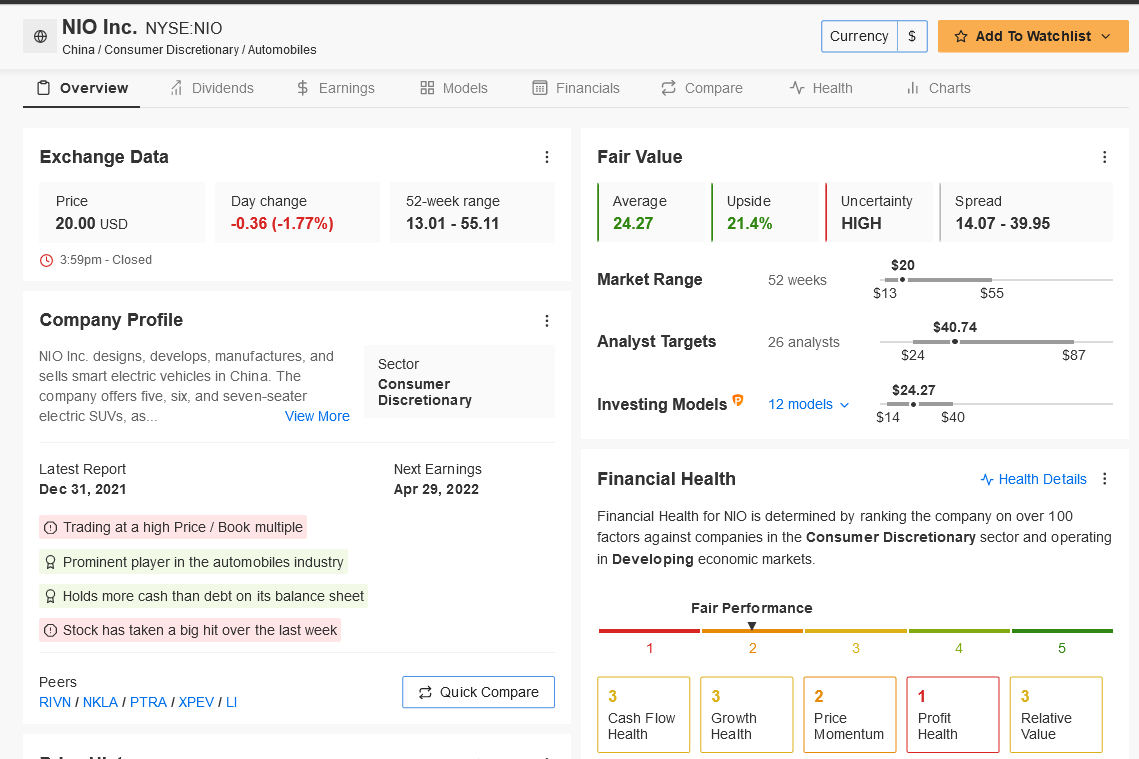Screen dimensions: 1139x759
Task: Click the Investing Models $24.27 marker
Action: point(913,404)
